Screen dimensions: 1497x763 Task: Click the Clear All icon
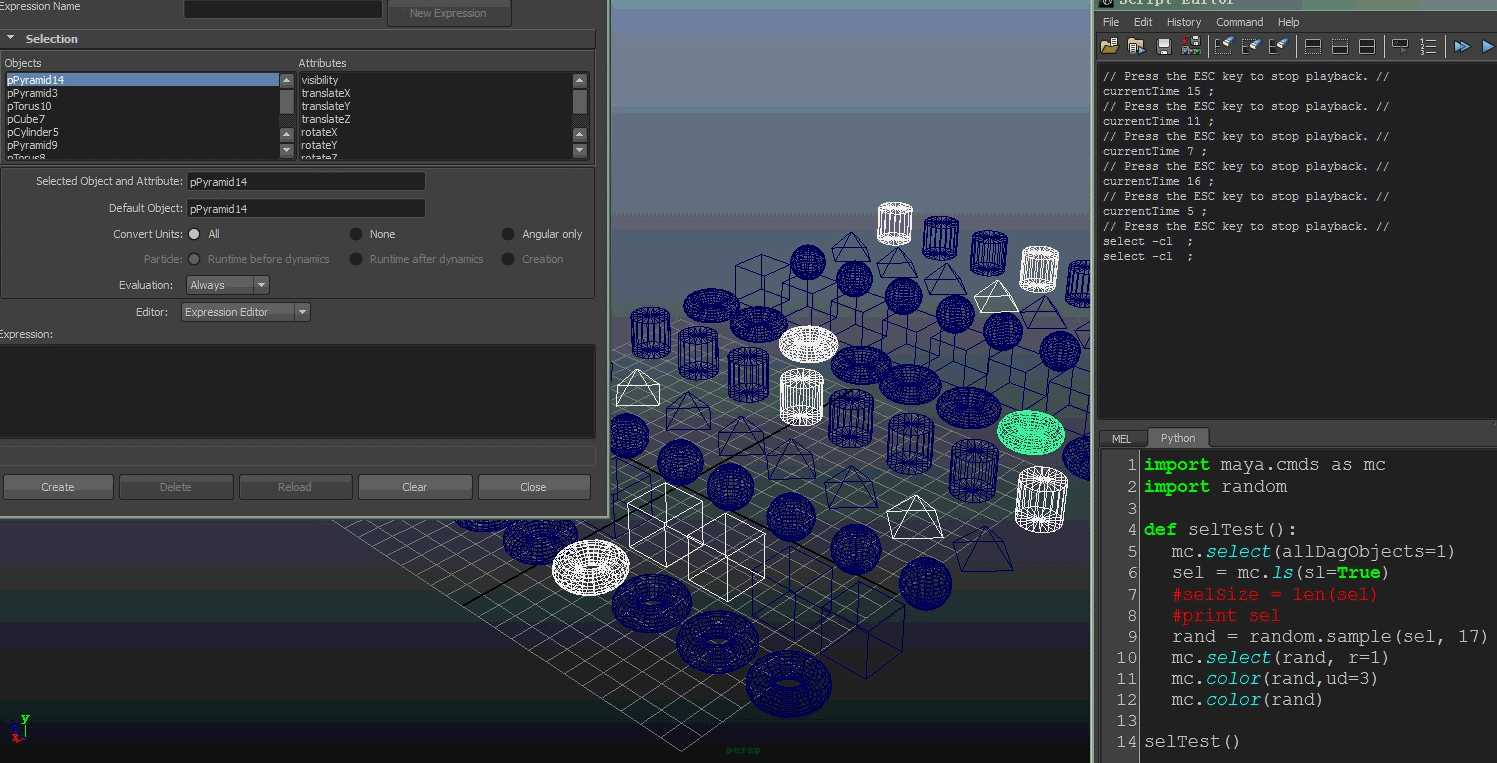tap(1278, 46)
